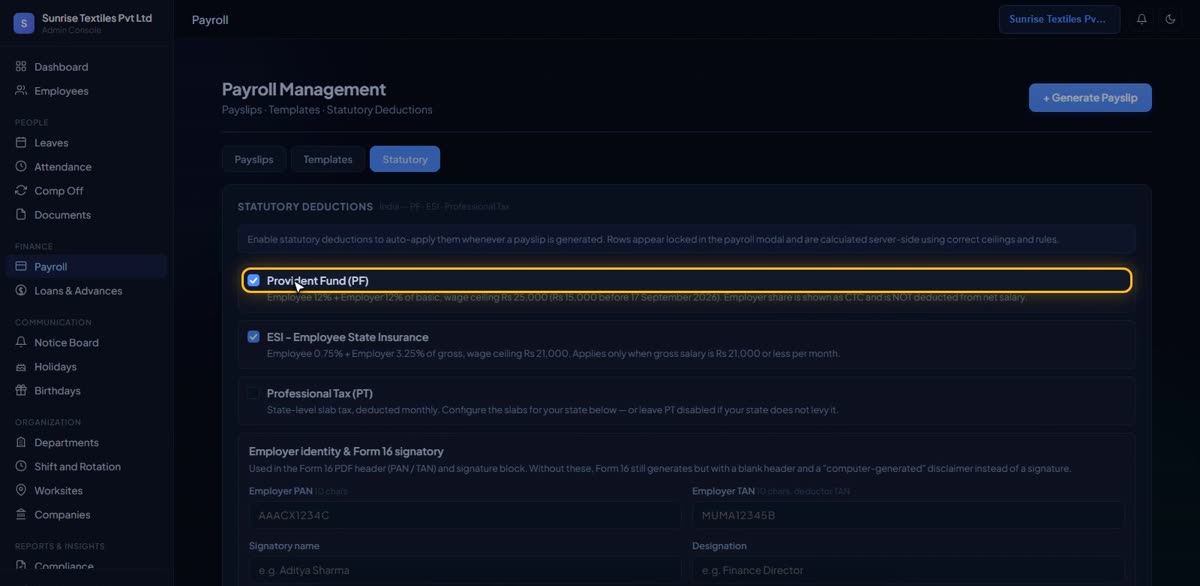Click the Provident Fund (PF) label
Viewport: 1200px width, 586px height.
pyautogui.click(x=317, y=281)
